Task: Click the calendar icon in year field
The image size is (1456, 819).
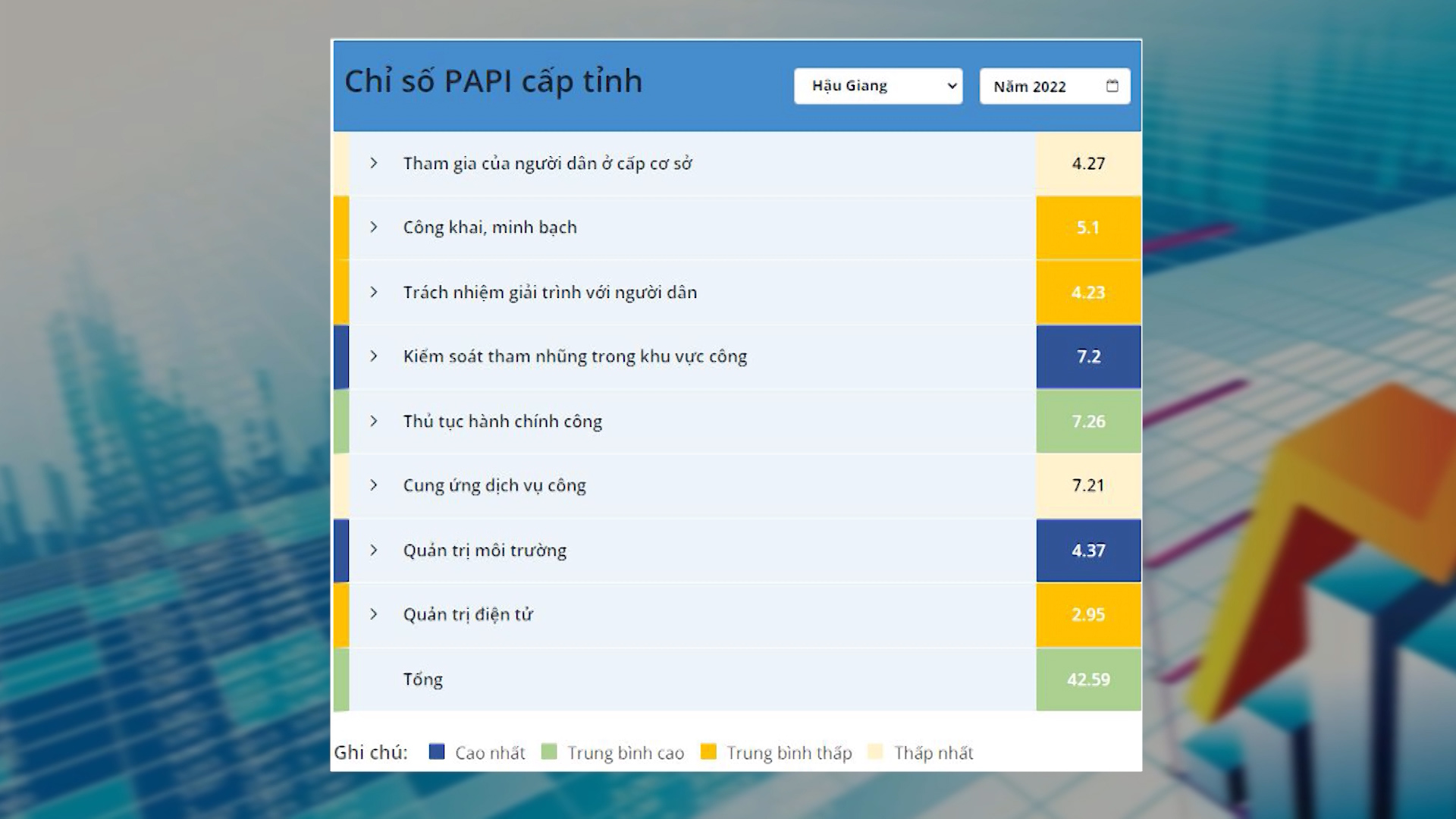Action: click(1112, 86)
